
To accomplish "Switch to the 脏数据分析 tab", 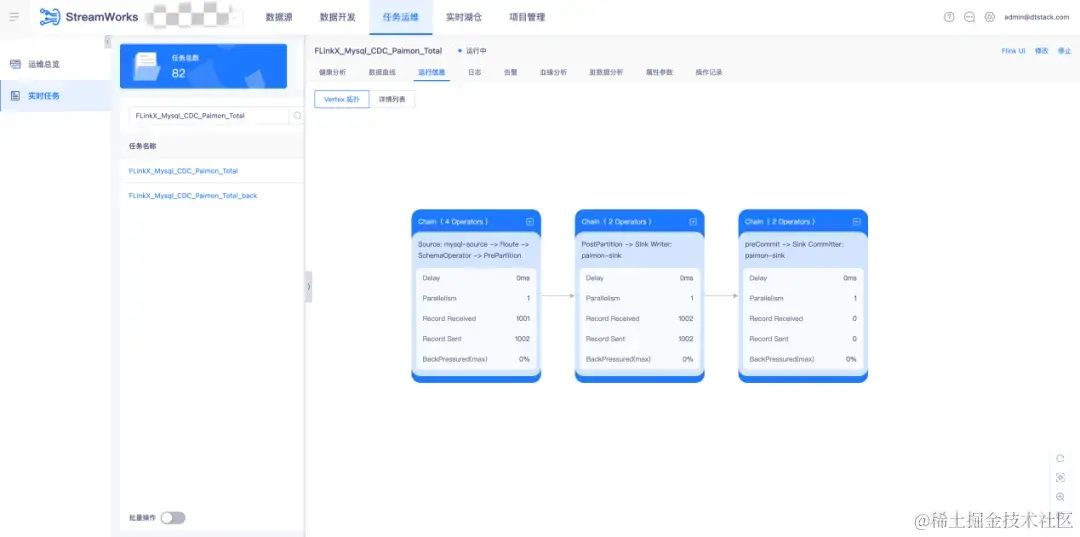I will coord(606,72).
